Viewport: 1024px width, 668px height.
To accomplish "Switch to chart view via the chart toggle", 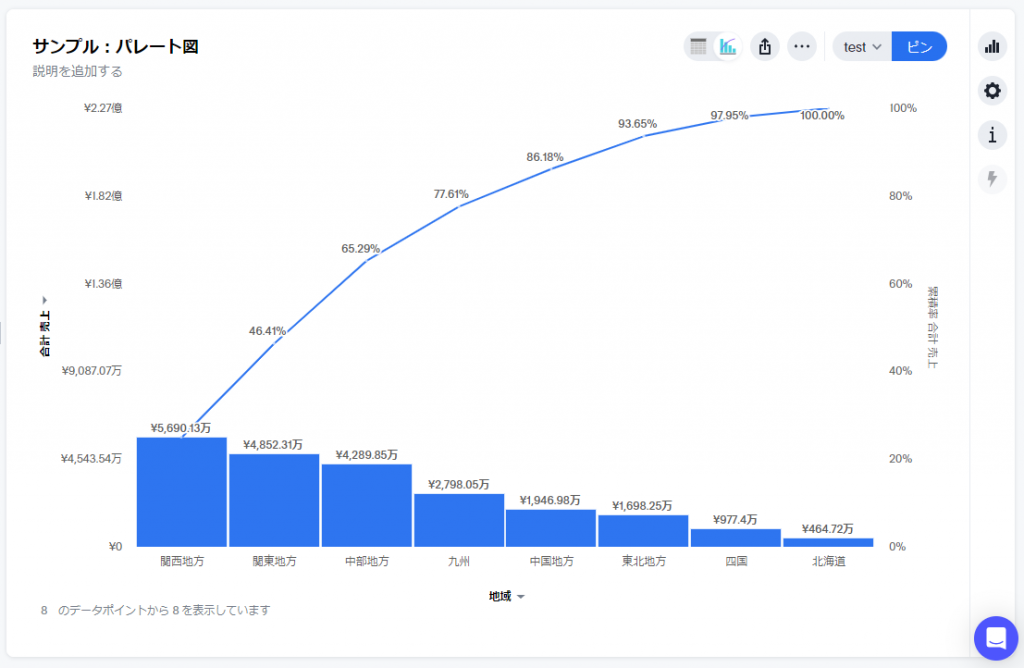I will [727, 46].
